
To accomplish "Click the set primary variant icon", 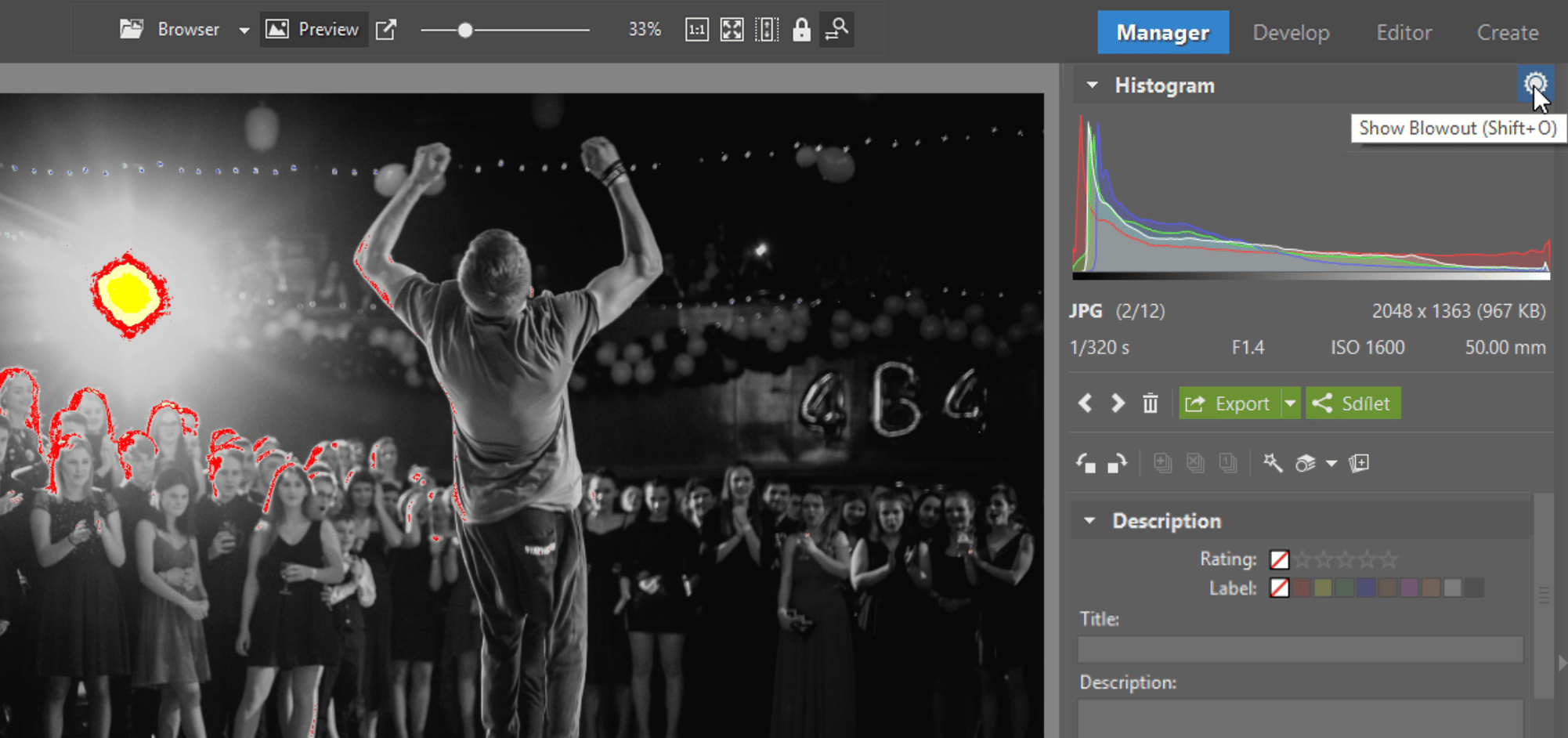I will pyautogui.click(x=1227, y=464).
